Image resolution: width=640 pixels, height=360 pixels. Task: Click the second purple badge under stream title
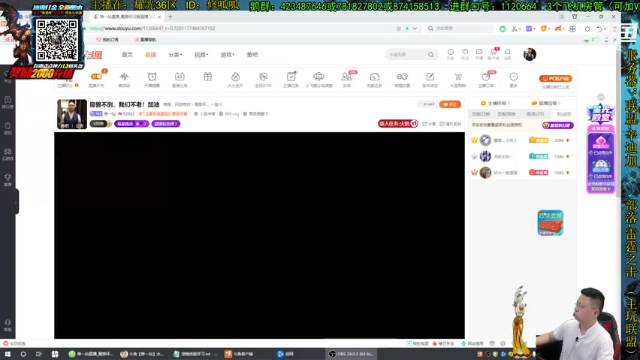point(166,124)
